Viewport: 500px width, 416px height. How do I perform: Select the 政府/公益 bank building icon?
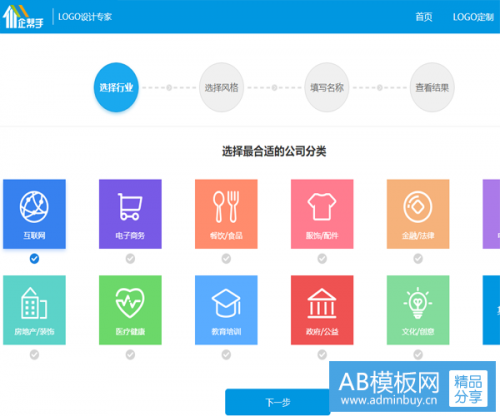point(322,303)
